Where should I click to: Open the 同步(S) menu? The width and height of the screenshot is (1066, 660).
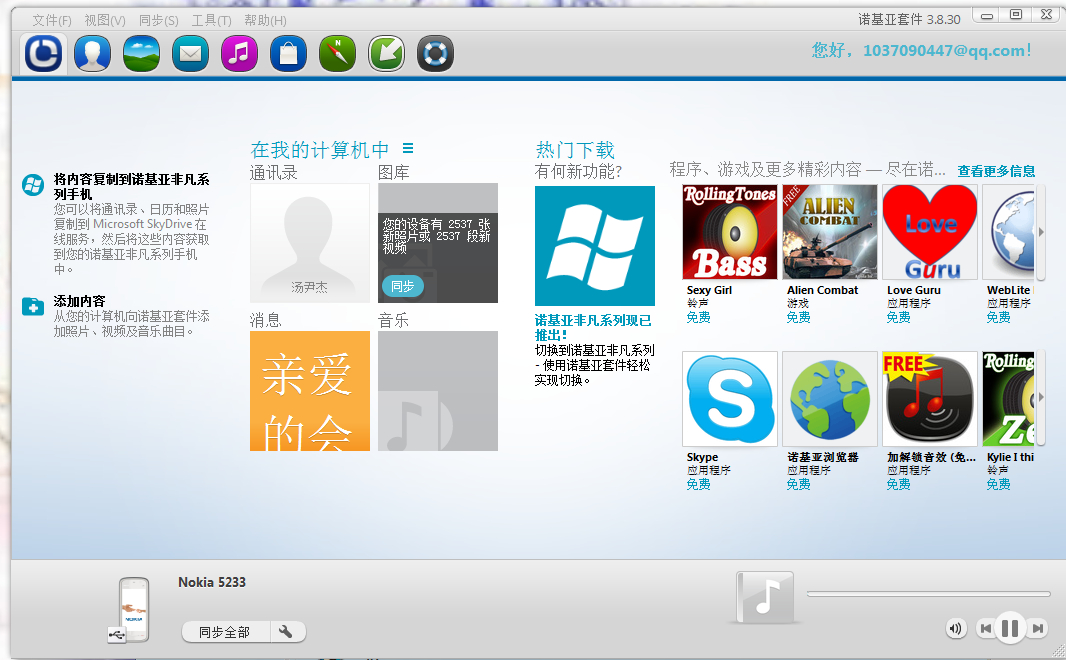(158, 20)
